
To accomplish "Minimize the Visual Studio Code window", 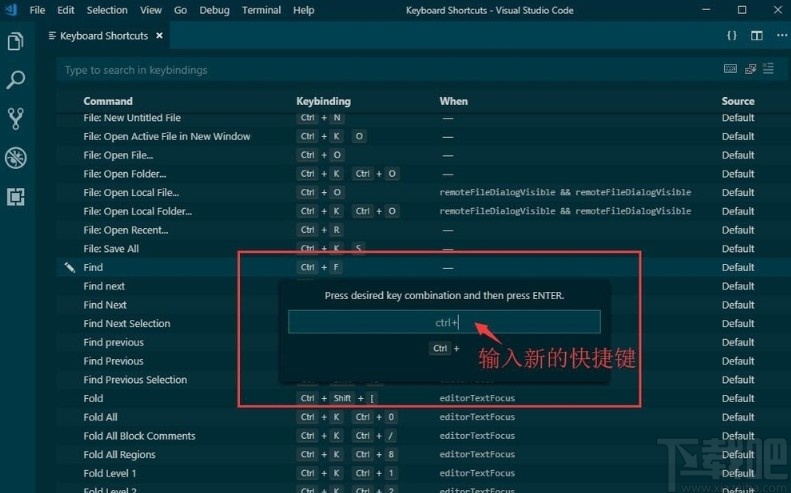I will [x=706, y=10].
